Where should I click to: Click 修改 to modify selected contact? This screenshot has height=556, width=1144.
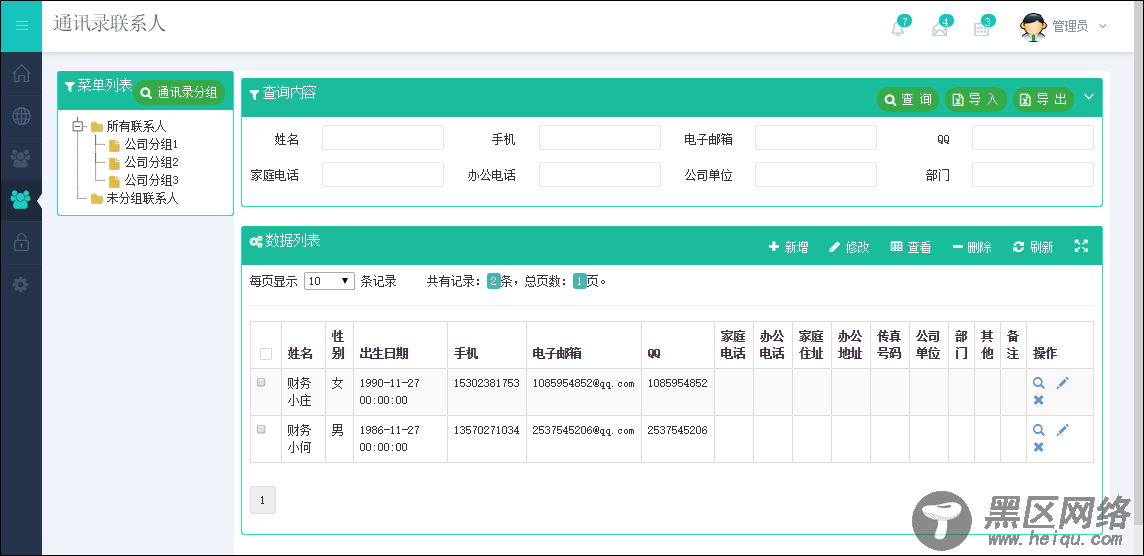pyautogui.click(x=849, y=247)
